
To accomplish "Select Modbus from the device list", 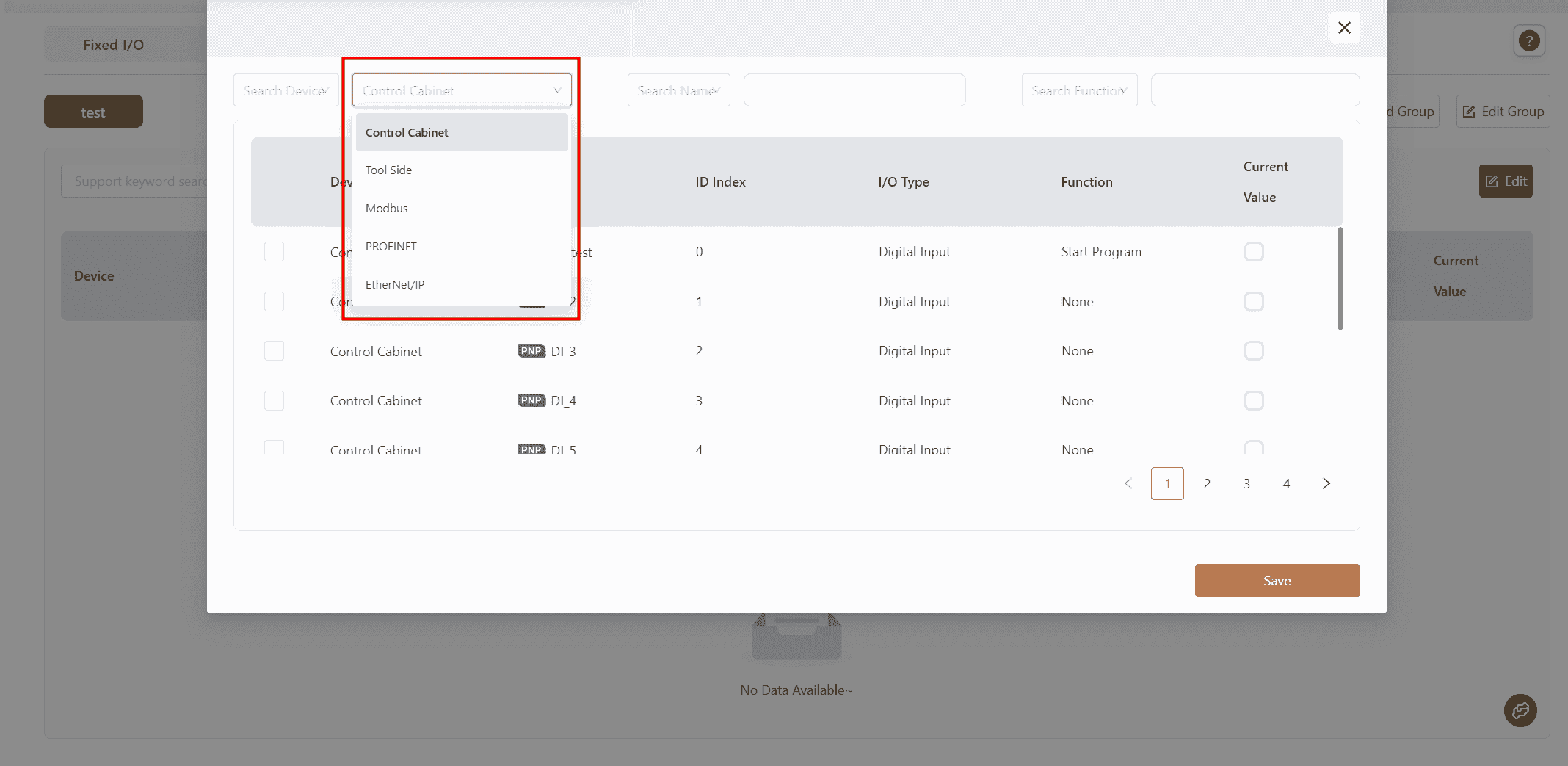I will click(x=387, y=209).
